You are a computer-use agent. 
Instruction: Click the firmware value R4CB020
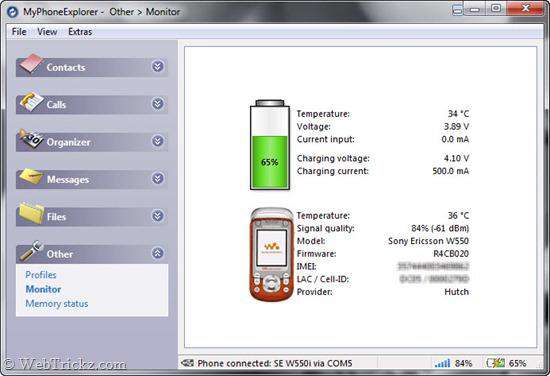click(451, 254)
